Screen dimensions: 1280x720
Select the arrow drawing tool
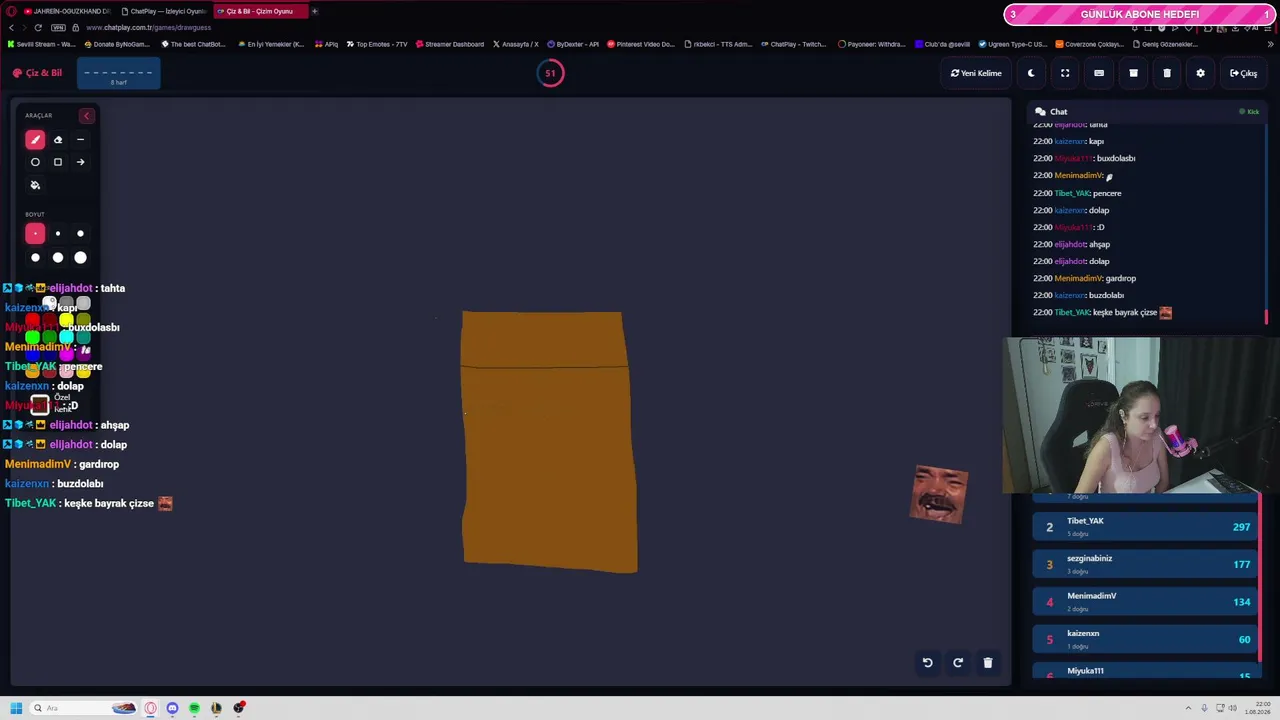(x=81, y=162)
